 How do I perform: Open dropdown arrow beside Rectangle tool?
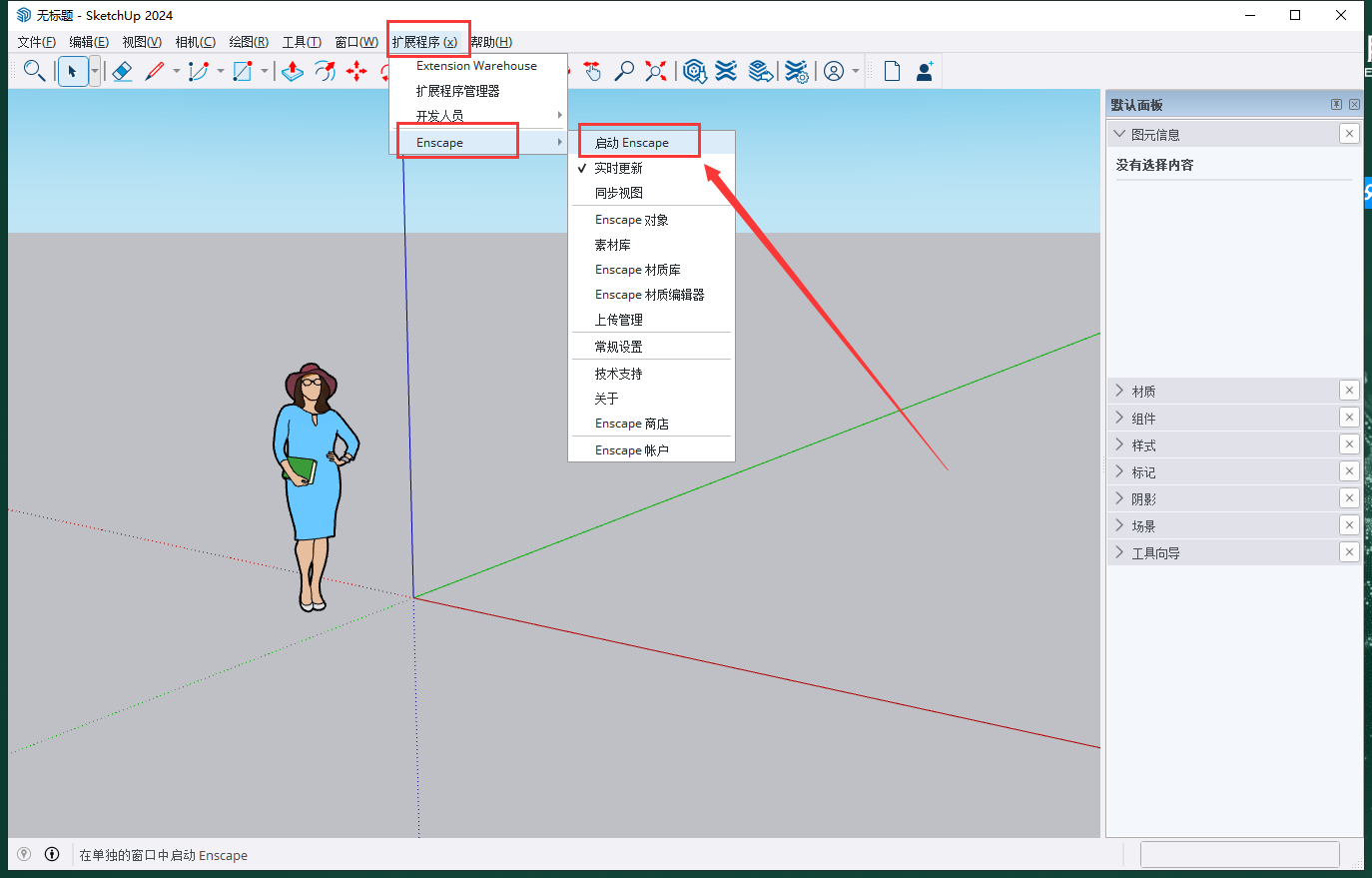pyautogui.click(x=265, y=71)
